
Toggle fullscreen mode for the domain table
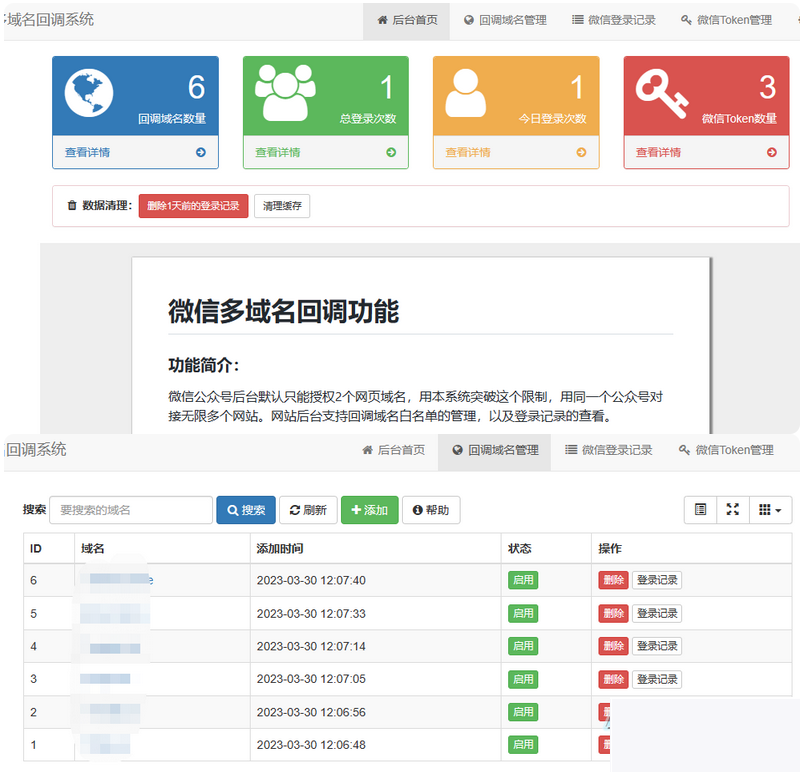pos(733,510)
